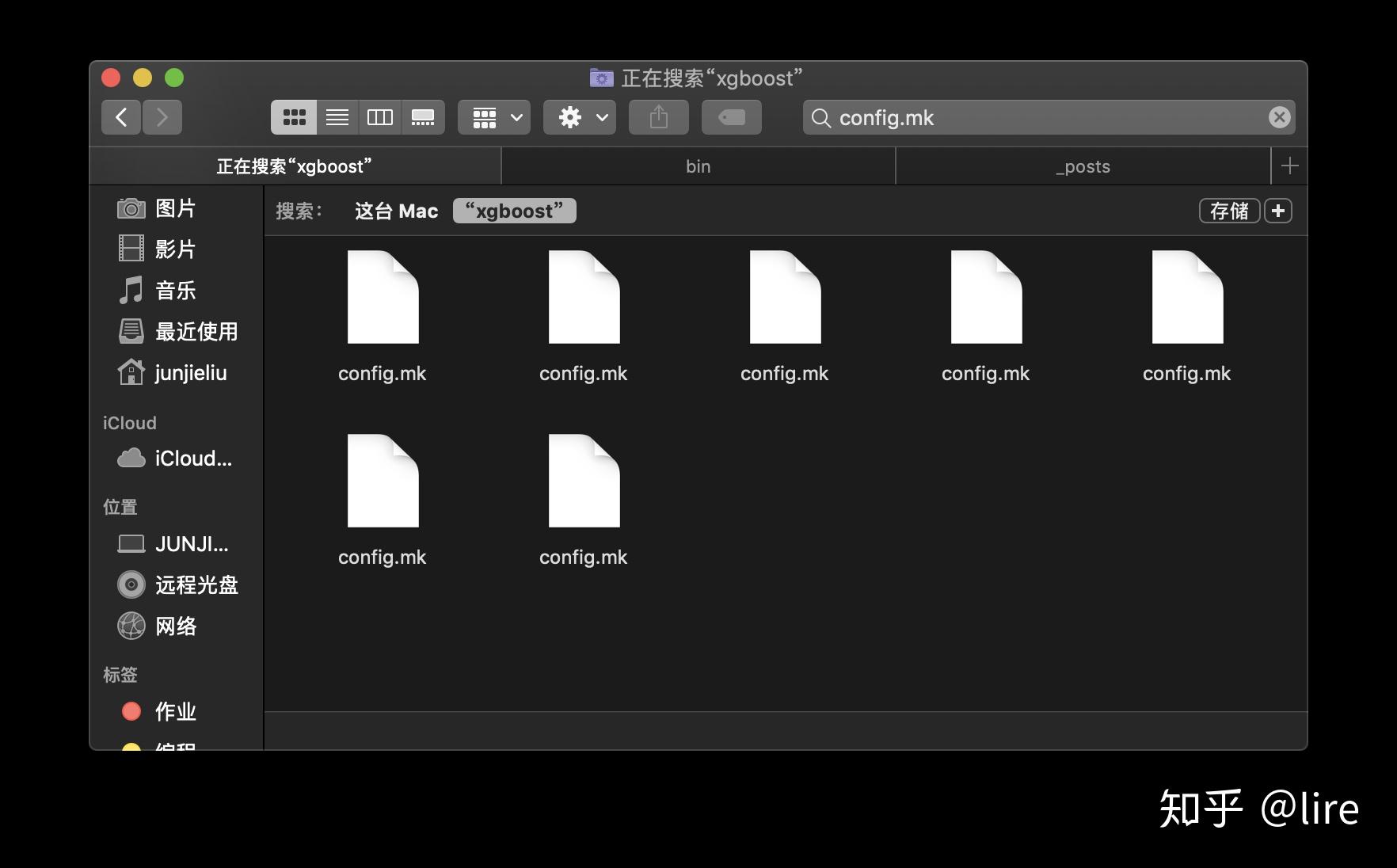Select the red 作业 tag
This screenshot has width=1397, height=868.
(176, 711)
